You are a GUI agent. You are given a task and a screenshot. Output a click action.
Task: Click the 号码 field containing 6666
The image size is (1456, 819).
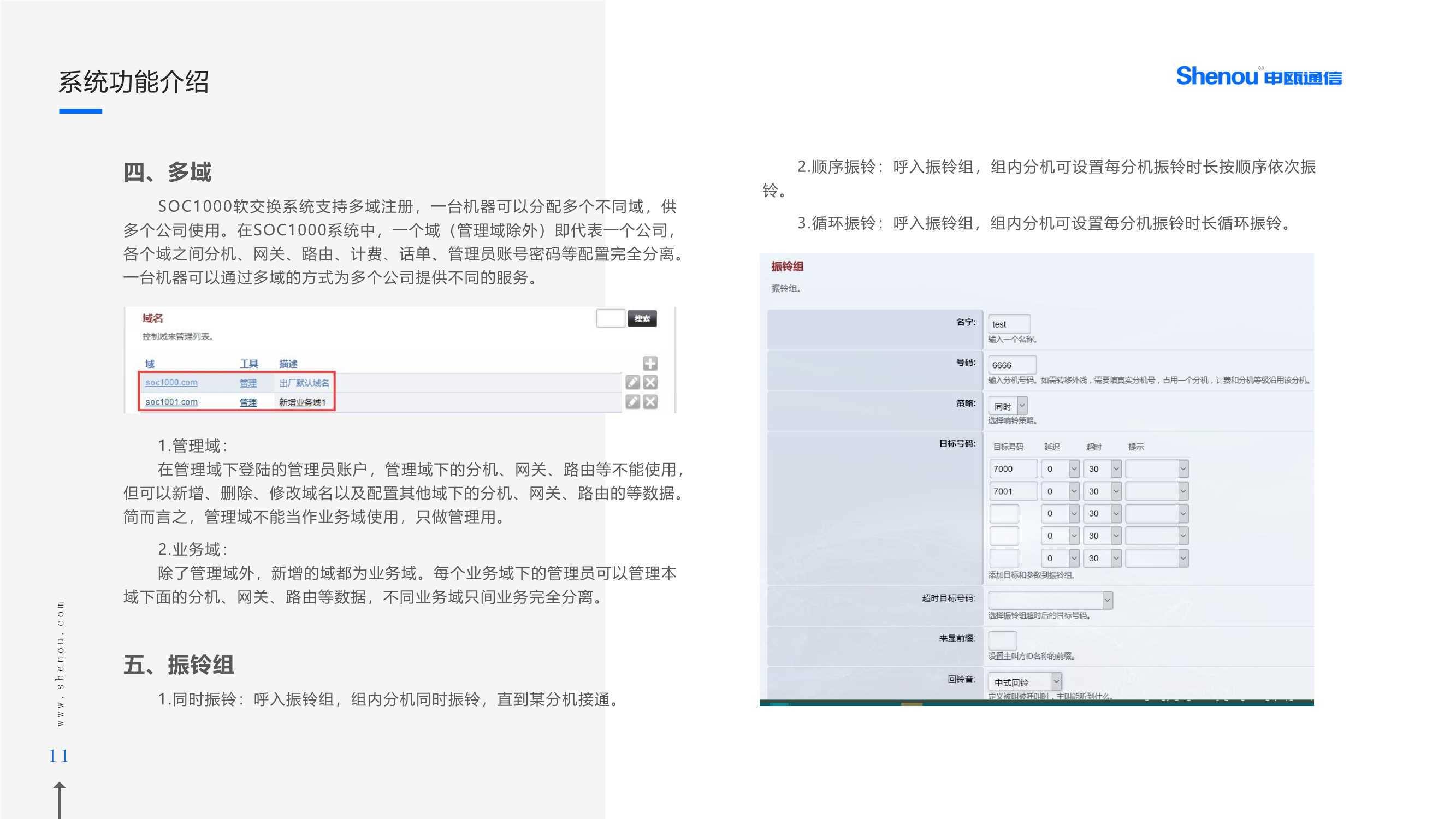pos(1012,365)
